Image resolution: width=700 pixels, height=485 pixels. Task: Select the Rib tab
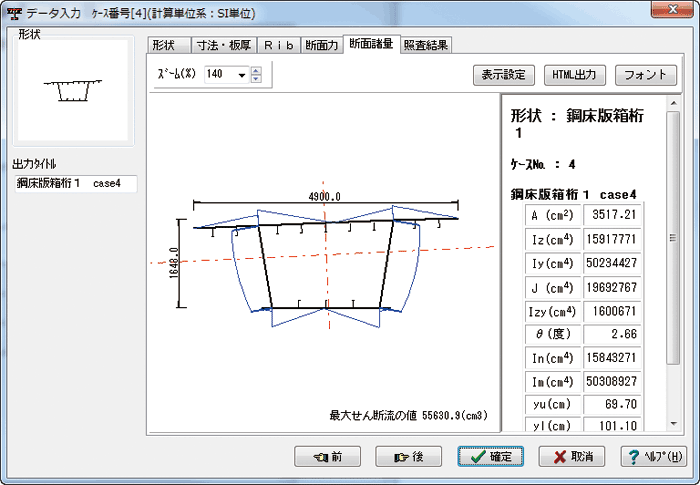pos(279,45)
